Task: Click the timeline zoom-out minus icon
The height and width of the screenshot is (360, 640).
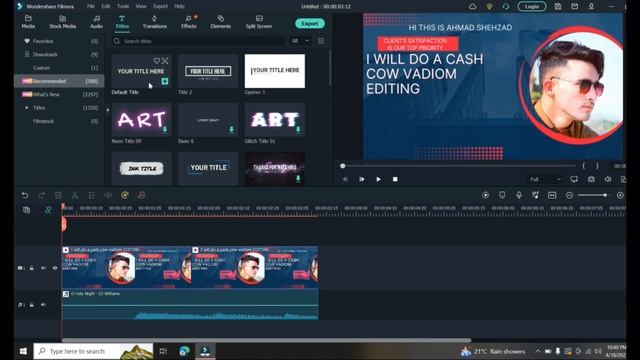Action: coord(569,196)
